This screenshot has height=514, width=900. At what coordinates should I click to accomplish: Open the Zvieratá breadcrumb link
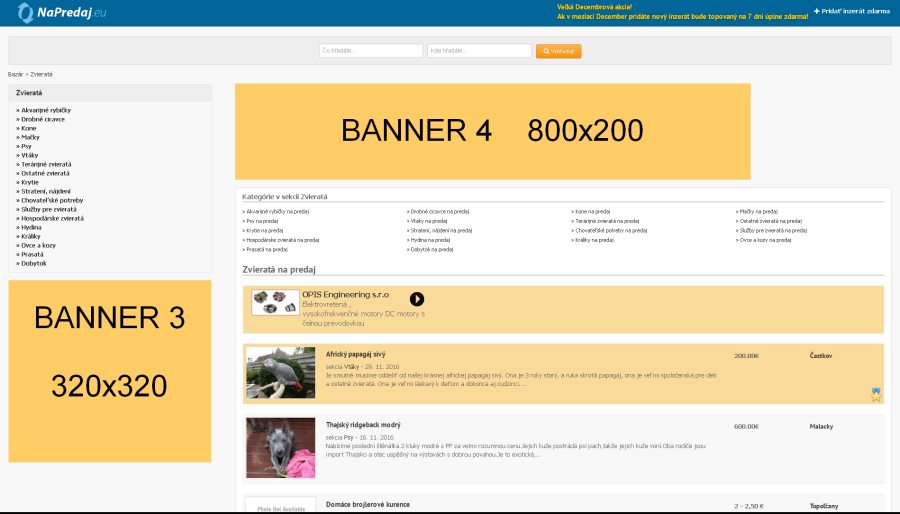coord(41,75)
